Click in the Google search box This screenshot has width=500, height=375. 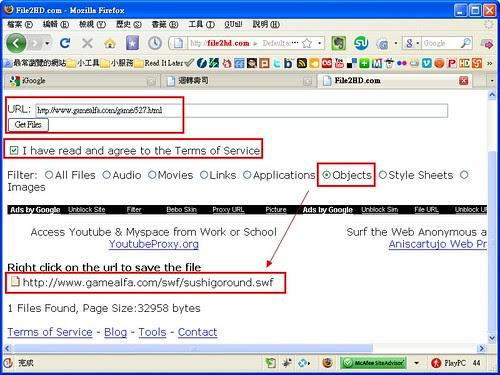click(x=440, y=43)
